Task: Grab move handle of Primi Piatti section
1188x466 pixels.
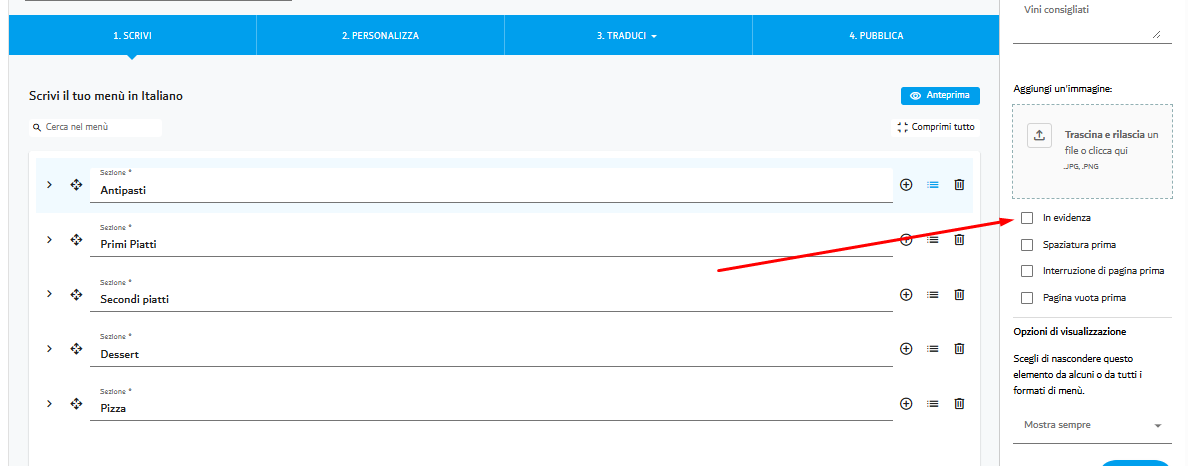Action: (76, 239)
